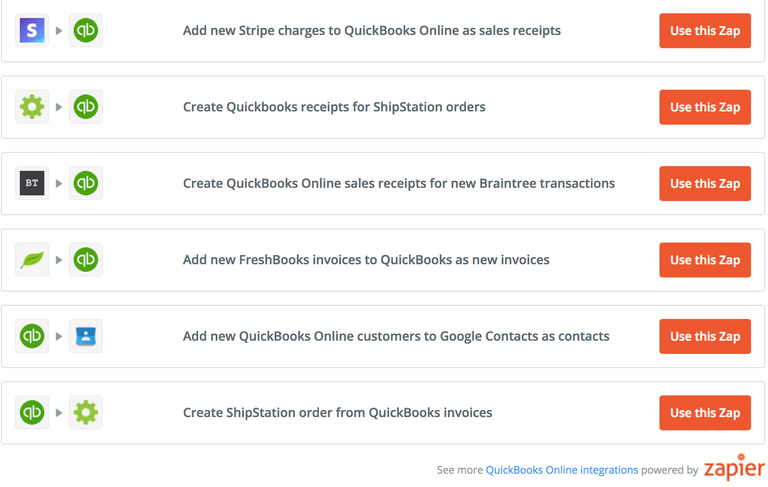Screen dimensions: 768x487
Task: Click the Stripe icon in first Zap
Action: coord(32,31)
